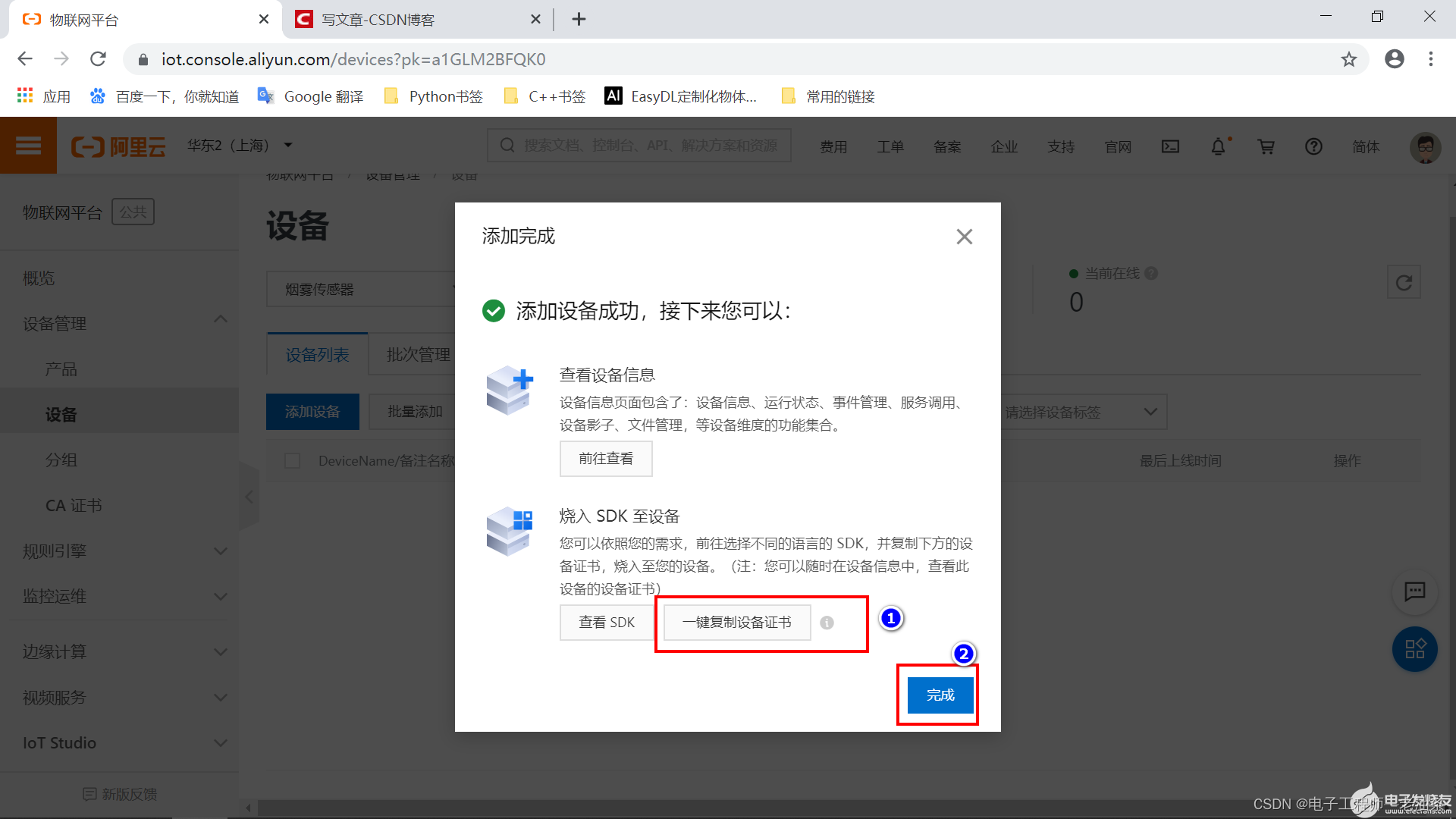Open the shopping cart icon

(x=1266, y=146)
